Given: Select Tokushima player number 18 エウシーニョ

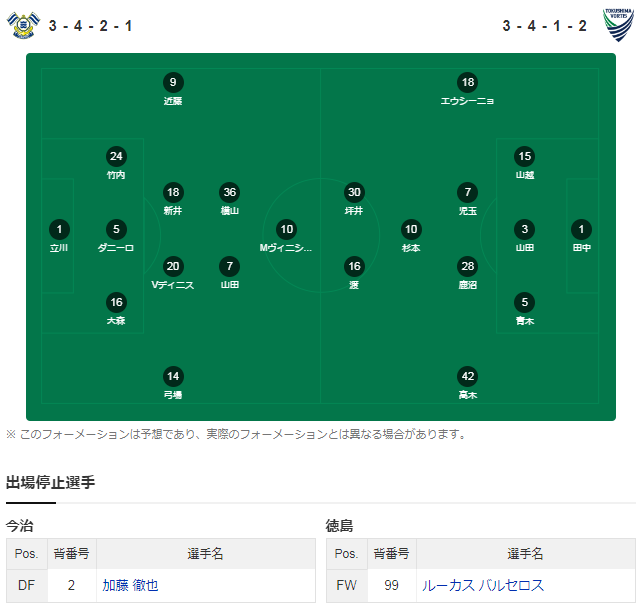Looking at the screenshot, I should [x=467, y=89].
